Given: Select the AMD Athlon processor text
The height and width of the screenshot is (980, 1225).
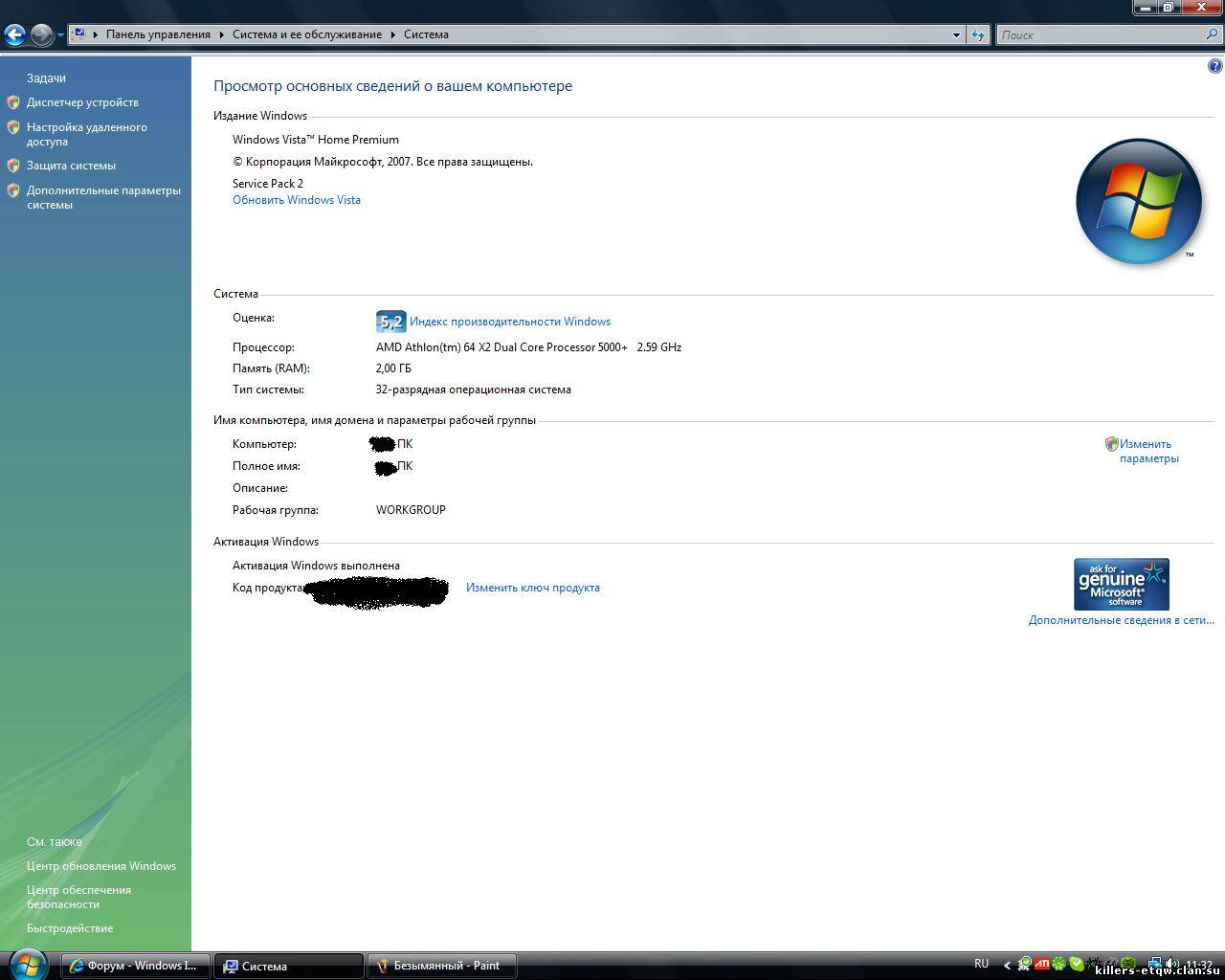Looking at the screenshot, I should pos(528,347).
